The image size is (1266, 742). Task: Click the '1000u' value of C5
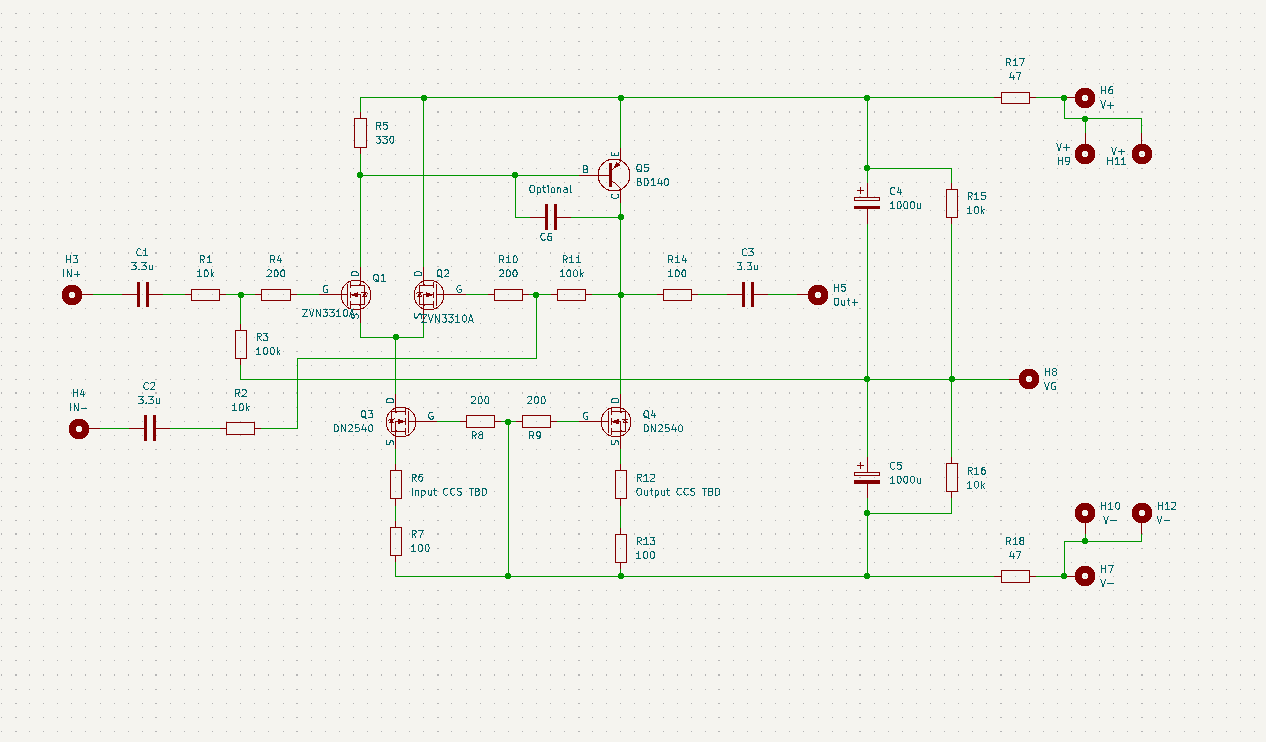(x=904, y=481)
